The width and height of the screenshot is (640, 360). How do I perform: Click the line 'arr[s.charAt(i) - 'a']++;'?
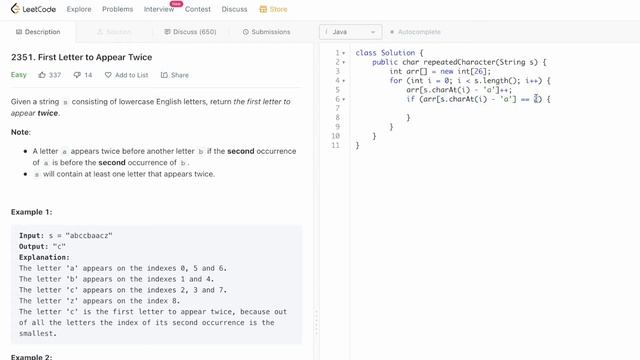pyautogui.click(x=459, y=90)
